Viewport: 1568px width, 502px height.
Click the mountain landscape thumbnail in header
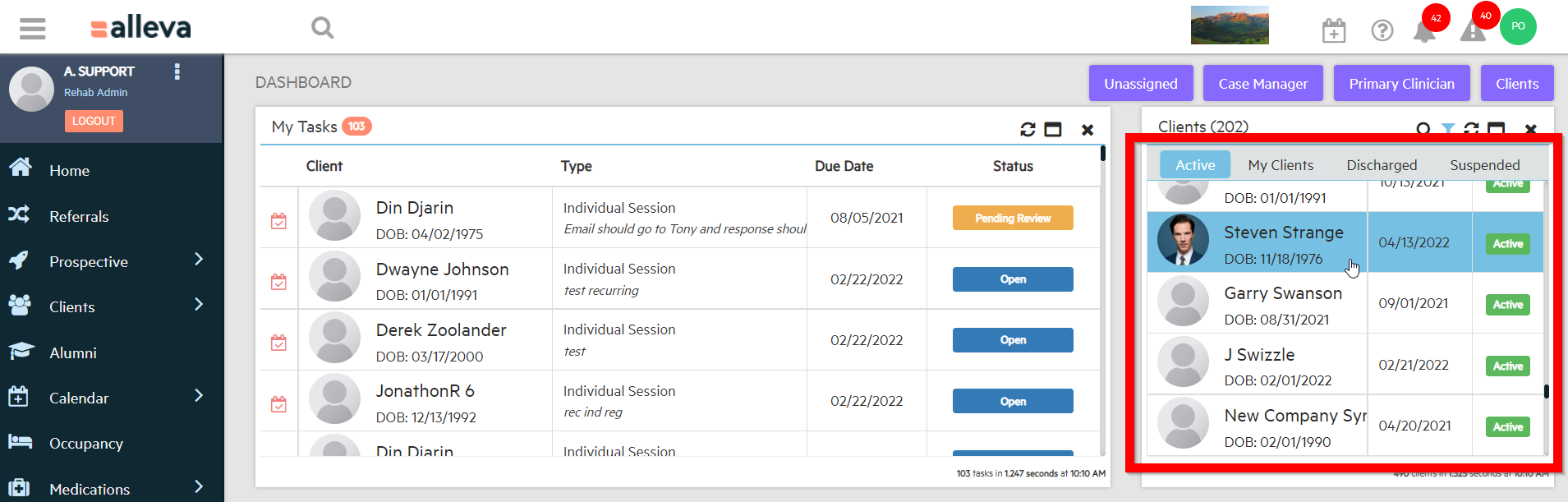[x=1230, y=25]
